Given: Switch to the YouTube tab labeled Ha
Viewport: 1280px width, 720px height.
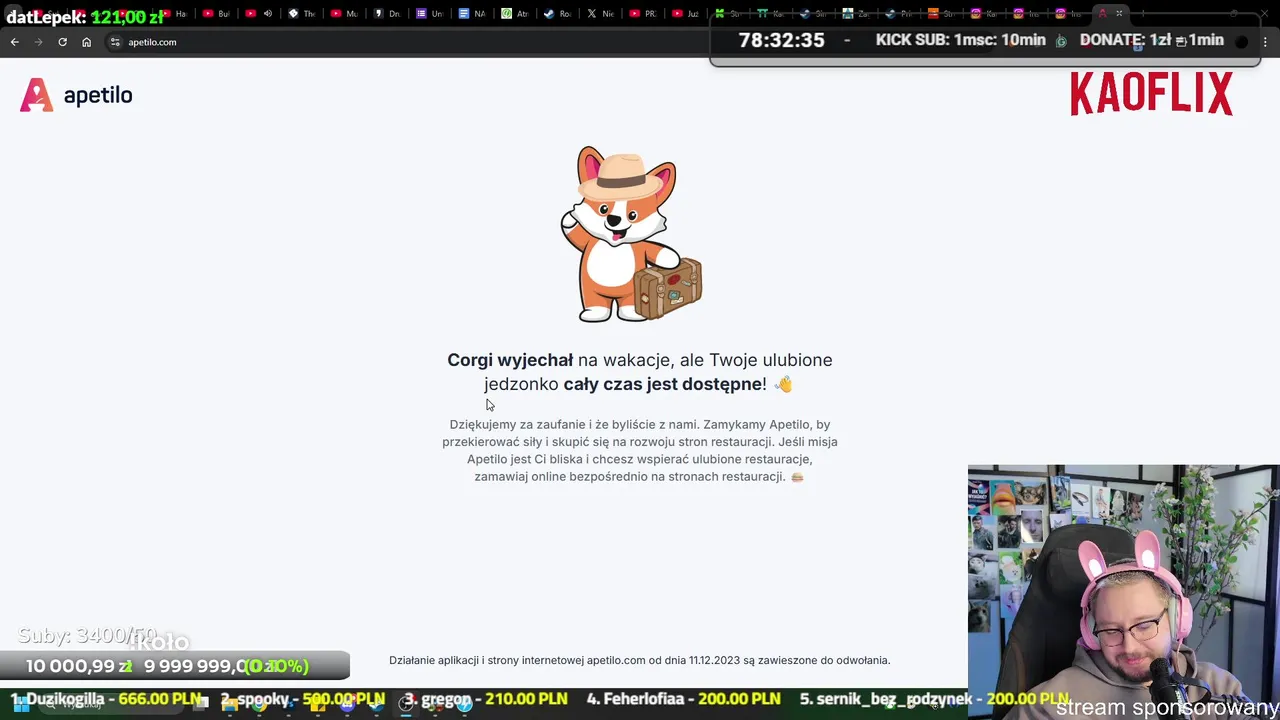Looking at the screenshot, I should pyautogui.click(x=173, y=14).
